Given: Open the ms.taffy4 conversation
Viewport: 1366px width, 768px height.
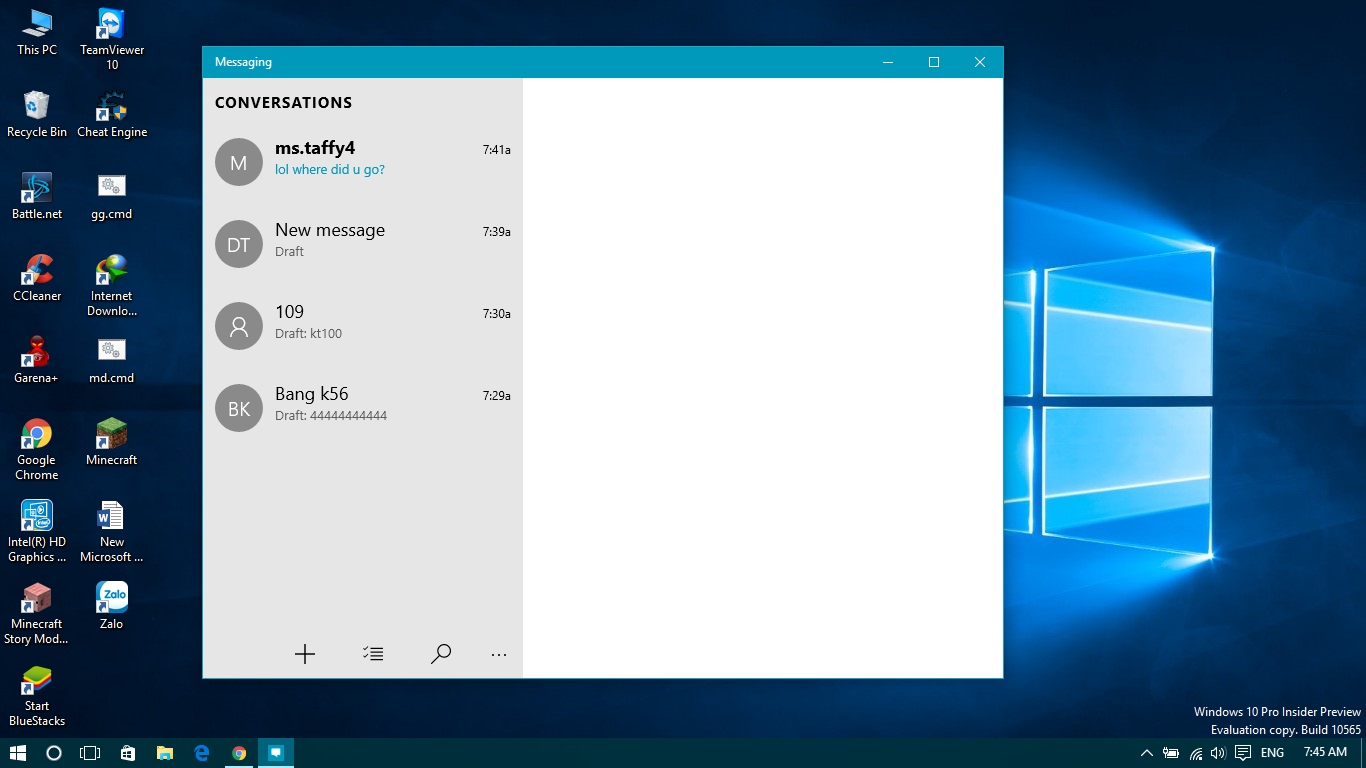Looking at the screenshot, I should [363, 163].
